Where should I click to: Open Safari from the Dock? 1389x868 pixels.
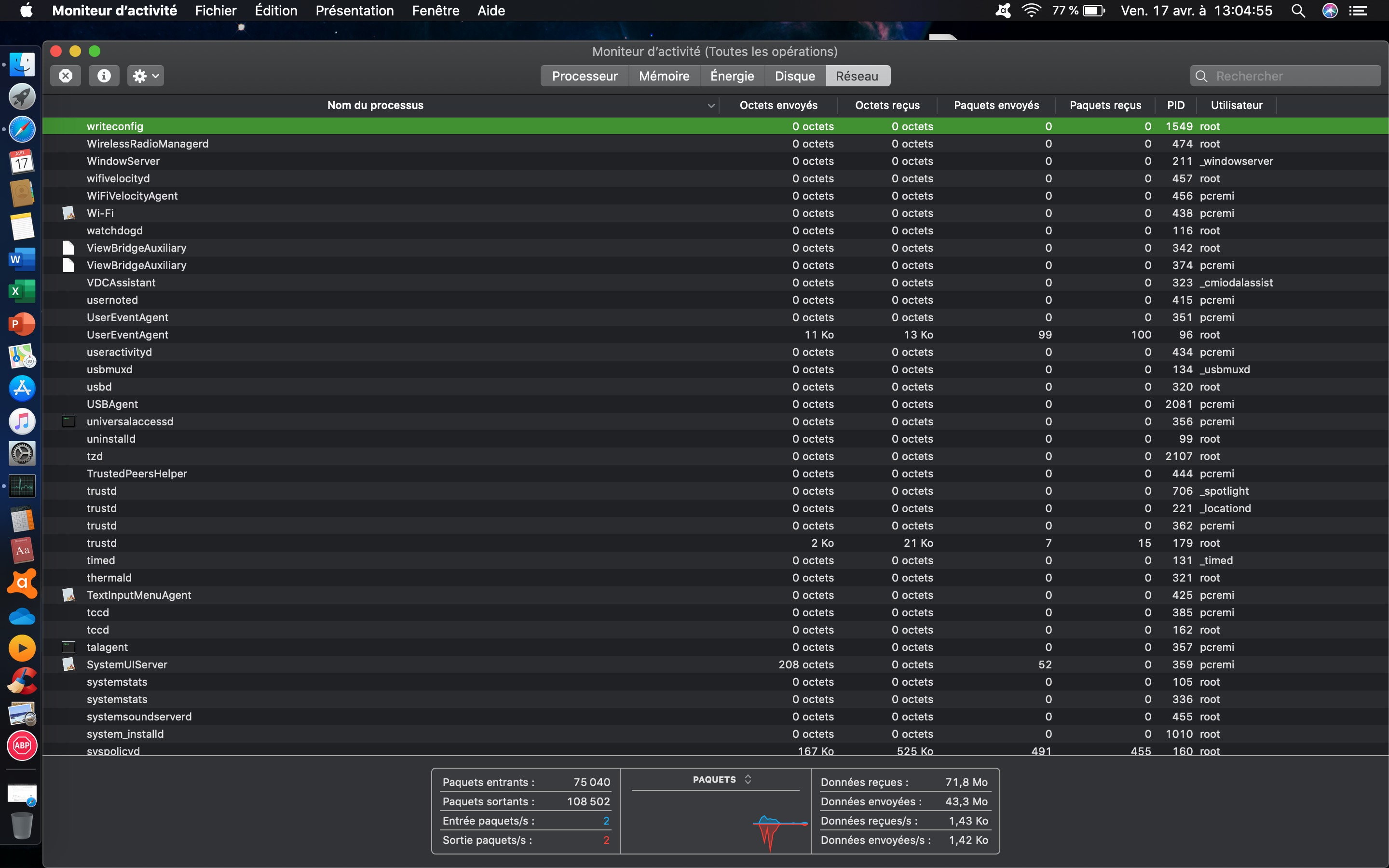[22, 130]
